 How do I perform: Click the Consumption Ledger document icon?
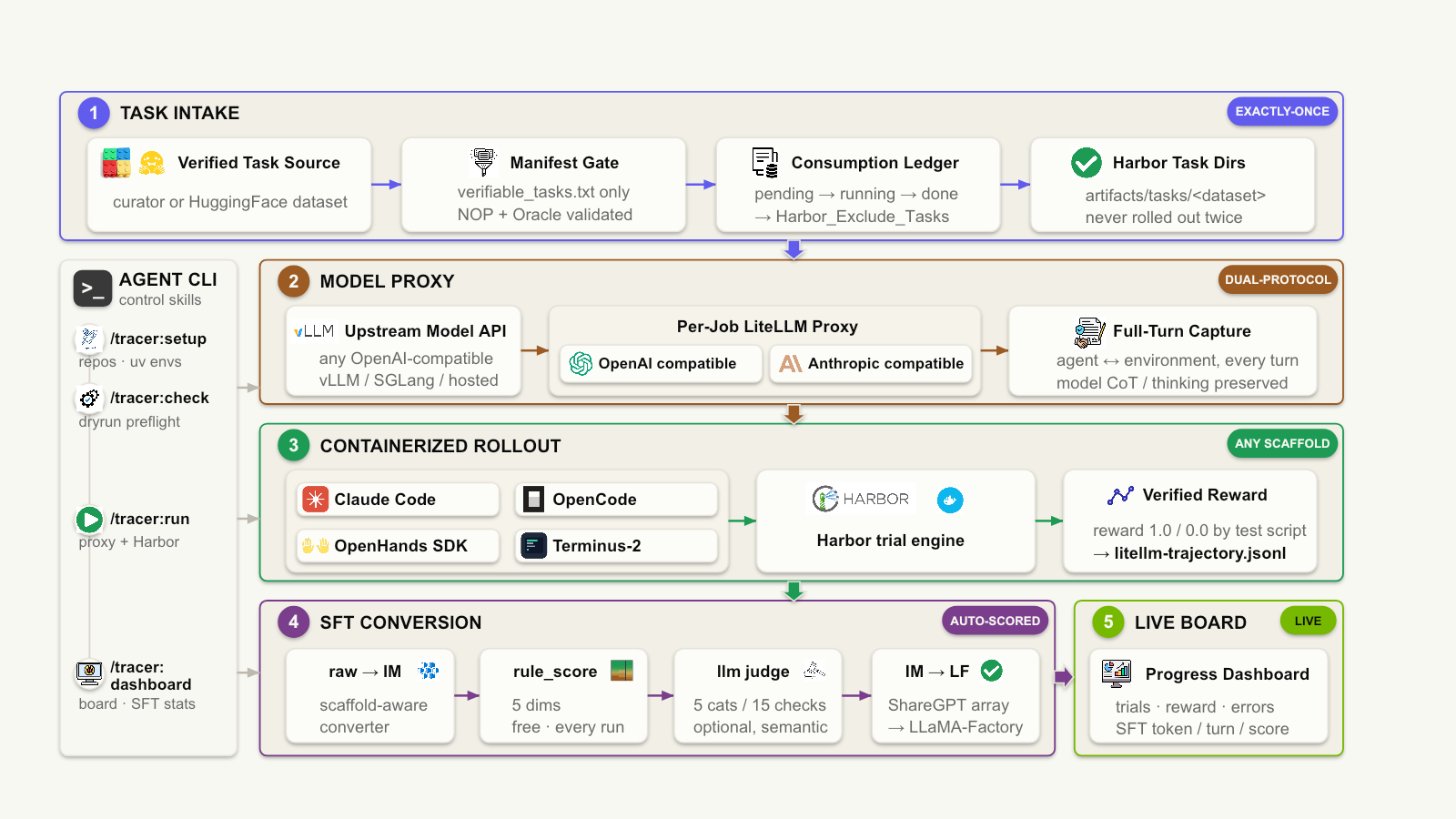(764, 162)
